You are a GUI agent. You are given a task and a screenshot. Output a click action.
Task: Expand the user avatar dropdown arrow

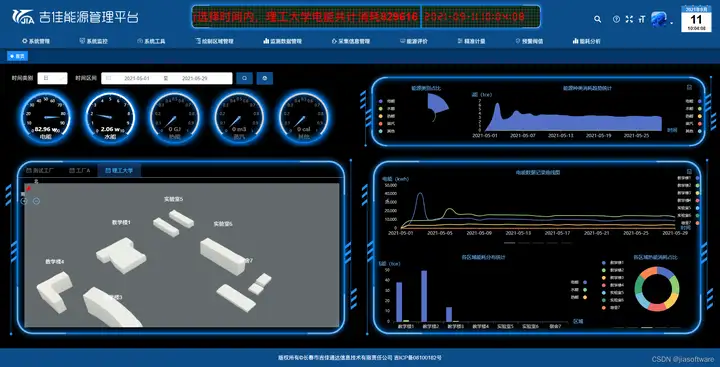672,23
